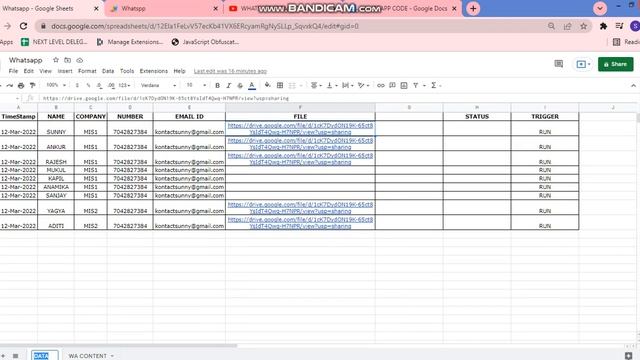Viewport: 640px width, 360px height.
Task: Click the Insert chart icon
Action: (x=404, y=85)
